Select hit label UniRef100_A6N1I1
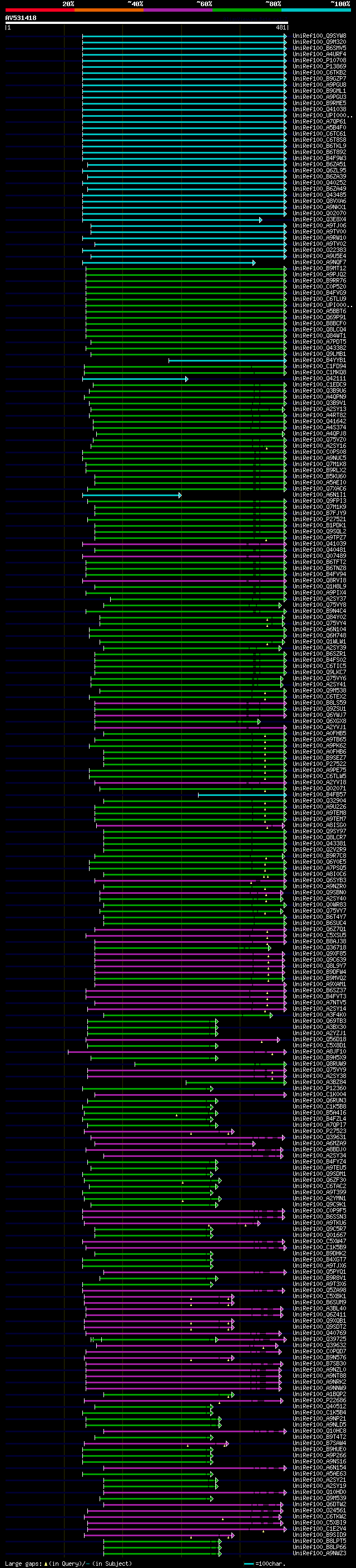Image resolution: width=356 pixels, height=1568 pixels. pos(319,495)
